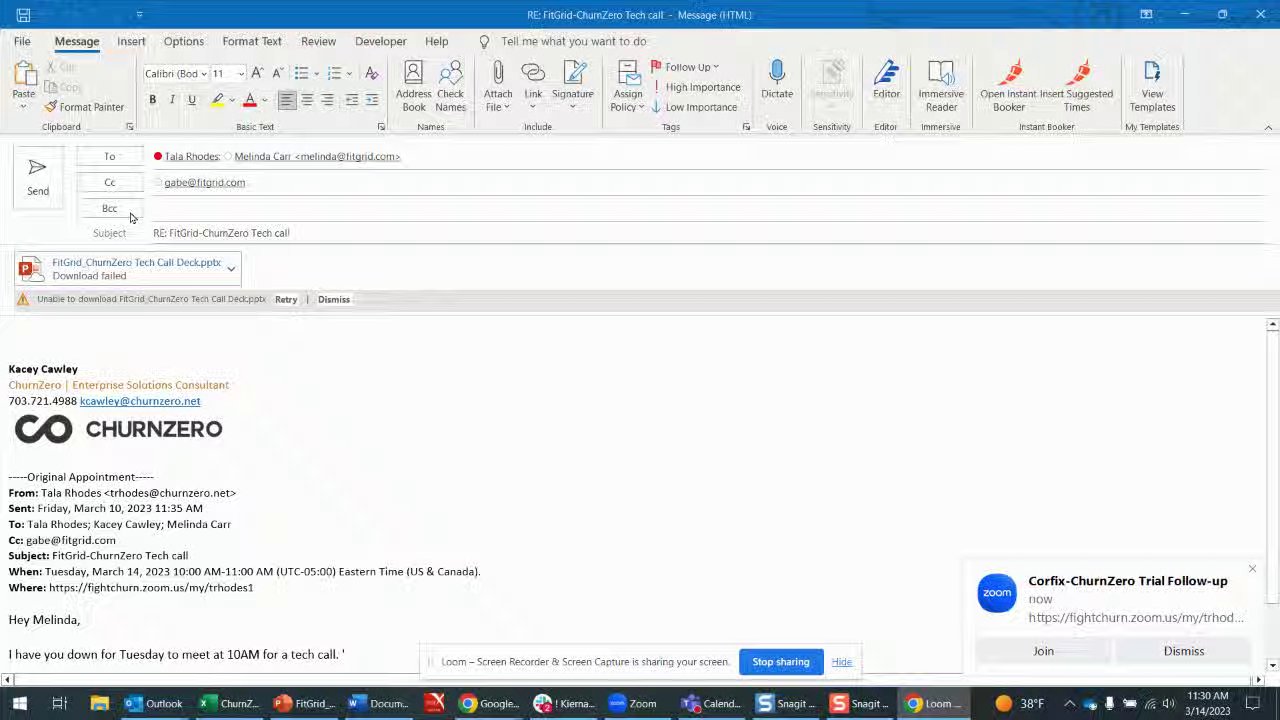
Task: Mark message as High Importance
Action: coord(696,87)
